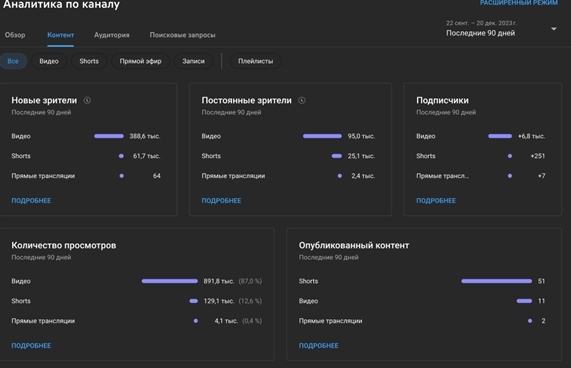Open ПОДРОБНЕЕ under Количество просмотров
571x368 pixels.
31,345
